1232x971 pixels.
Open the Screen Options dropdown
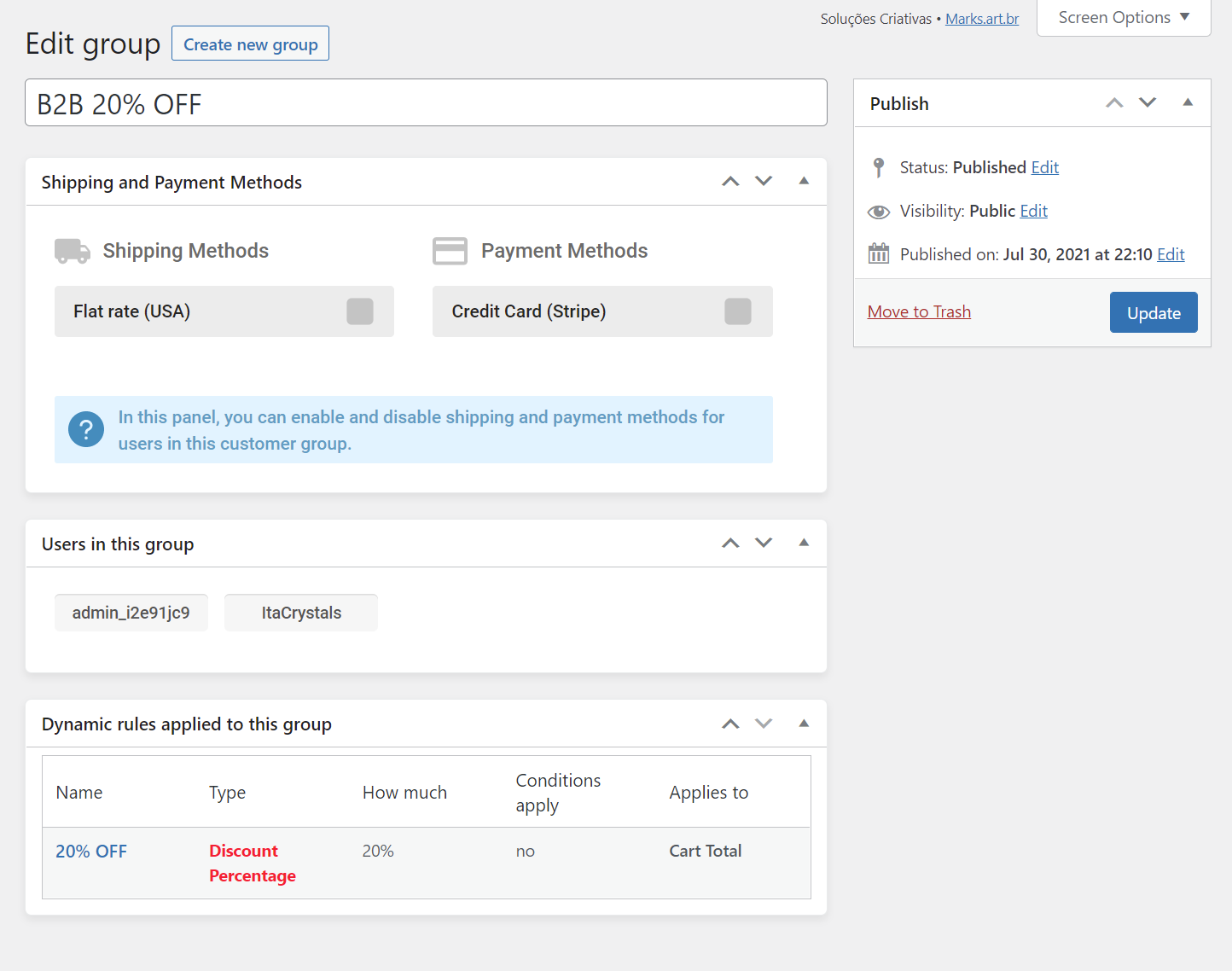tap(1124, 18)
